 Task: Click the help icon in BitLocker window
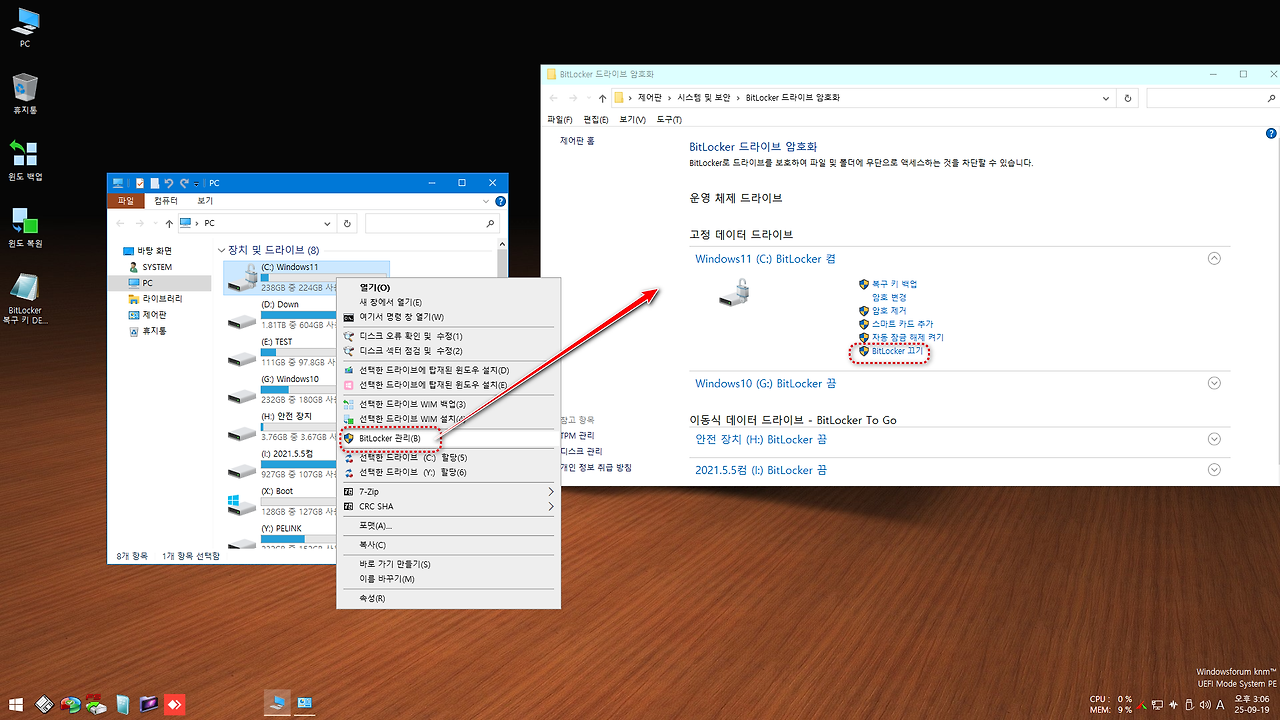[1271, 134]
